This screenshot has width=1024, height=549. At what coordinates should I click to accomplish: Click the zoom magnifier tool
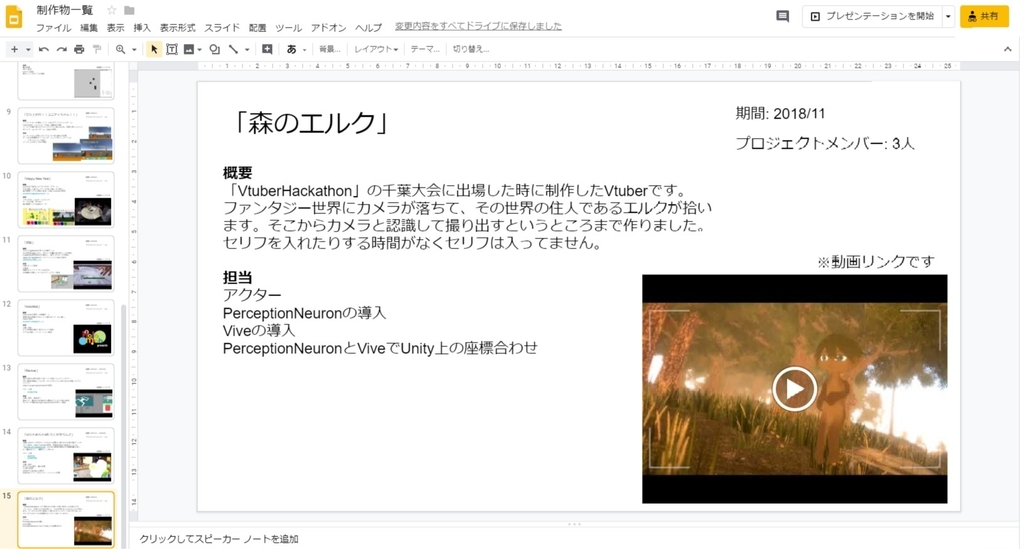click(120, 49)
